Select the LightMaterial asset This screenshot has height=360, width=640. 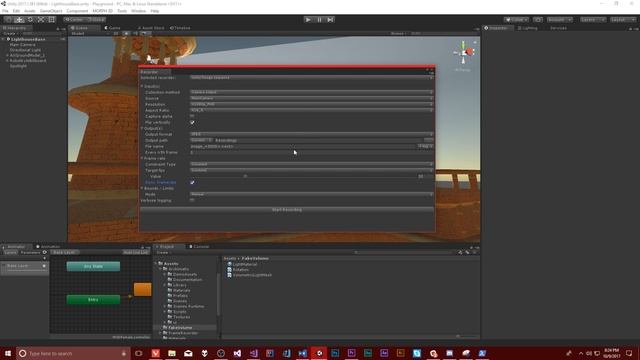(x=244, y=264)
